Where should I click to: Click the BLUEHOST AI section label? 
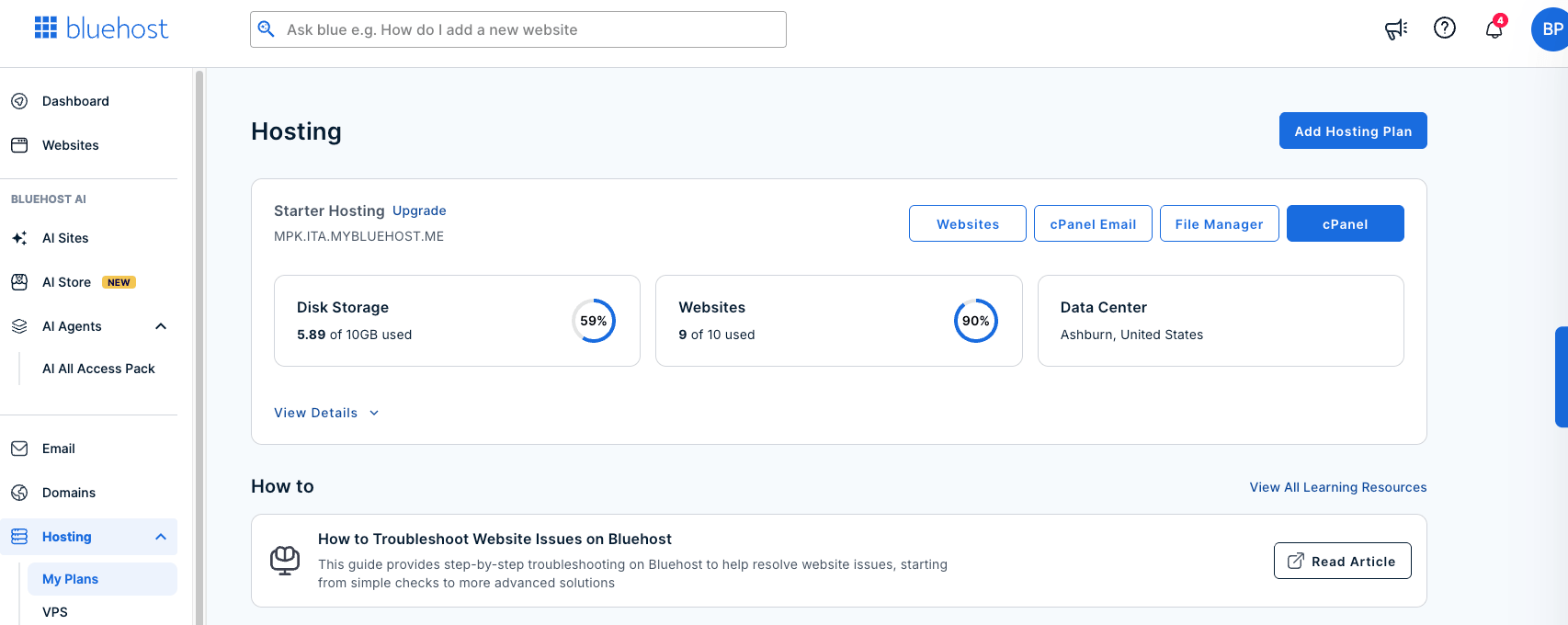click(49, 199)
